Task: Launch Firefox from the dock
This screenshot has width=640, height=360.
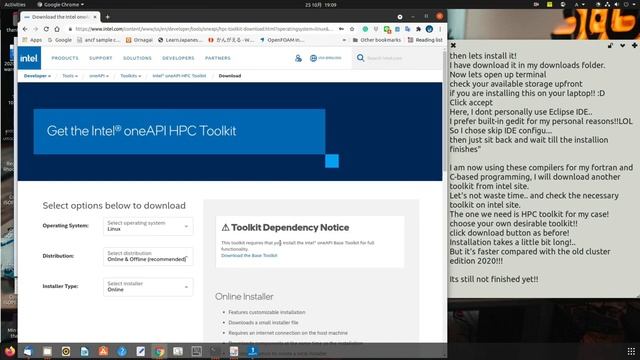Action: 10,351
